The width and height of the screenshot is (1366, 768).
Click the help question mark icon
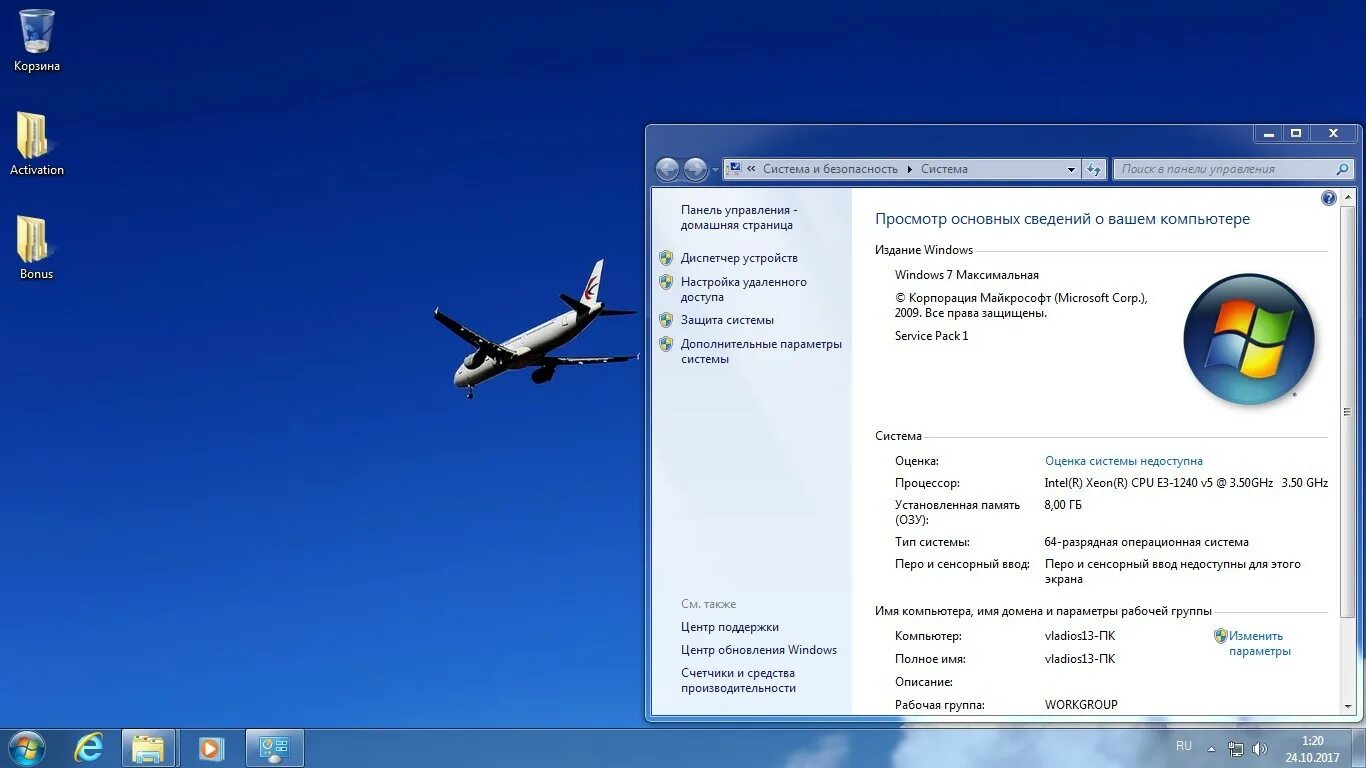click(x=1329, y=198)
